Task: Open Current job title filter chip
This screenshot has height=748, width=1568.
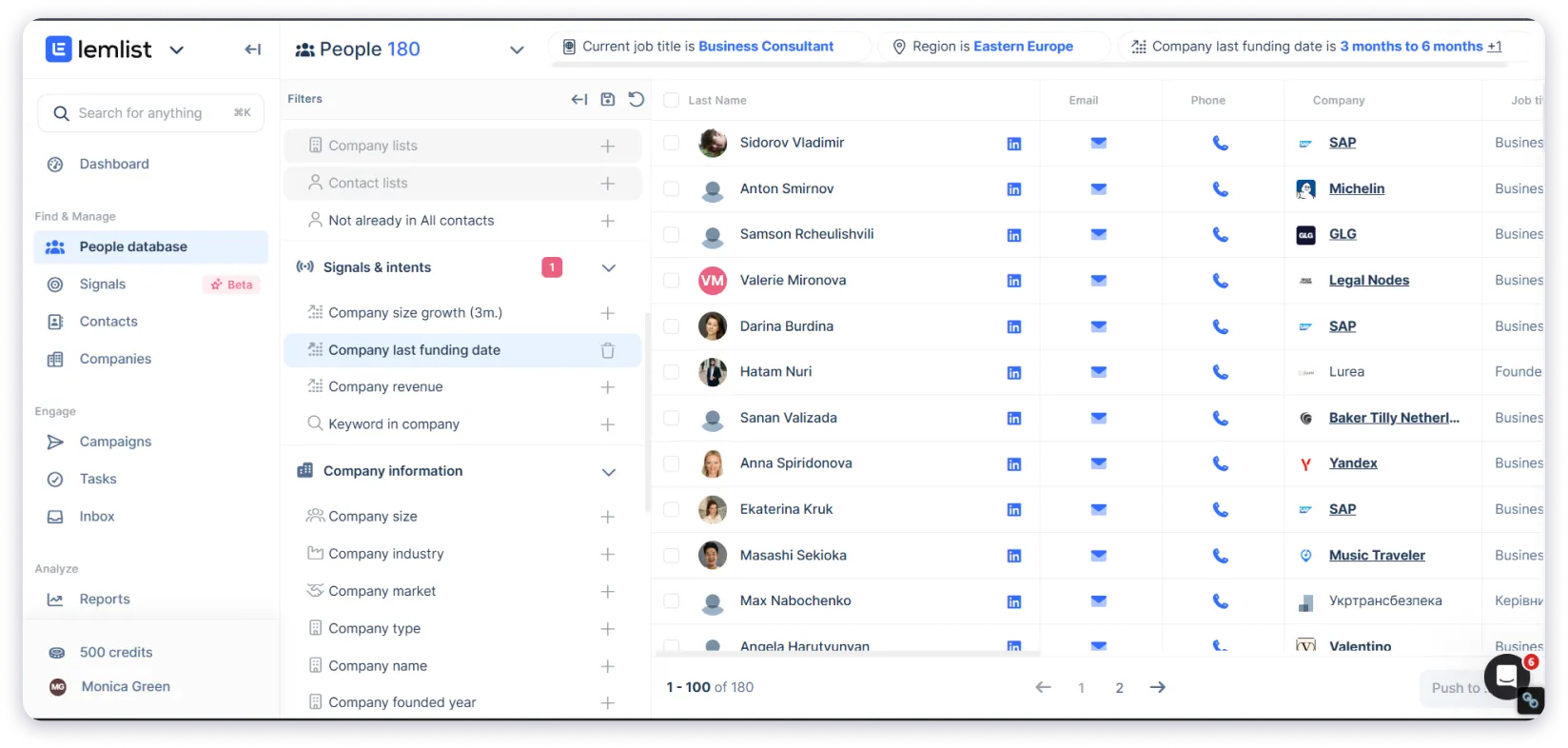Action: point(710,47)
